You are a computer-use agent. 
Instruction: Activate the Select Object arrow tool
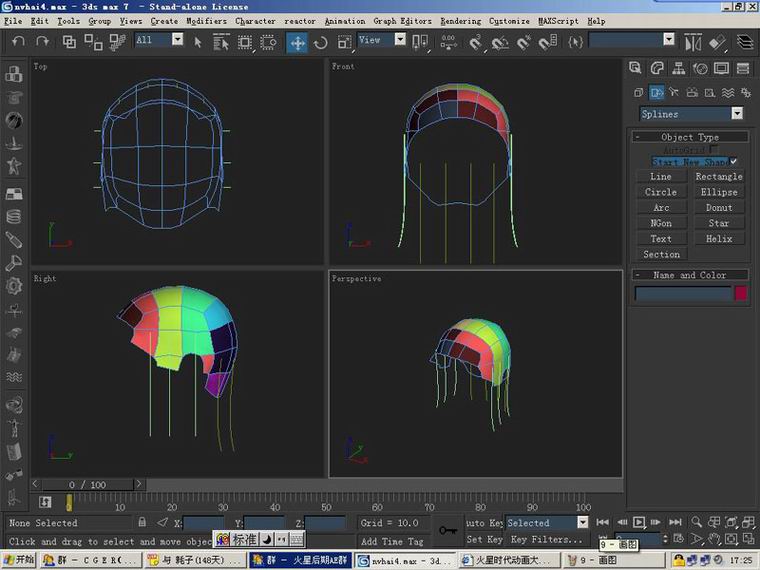[197, 43]
